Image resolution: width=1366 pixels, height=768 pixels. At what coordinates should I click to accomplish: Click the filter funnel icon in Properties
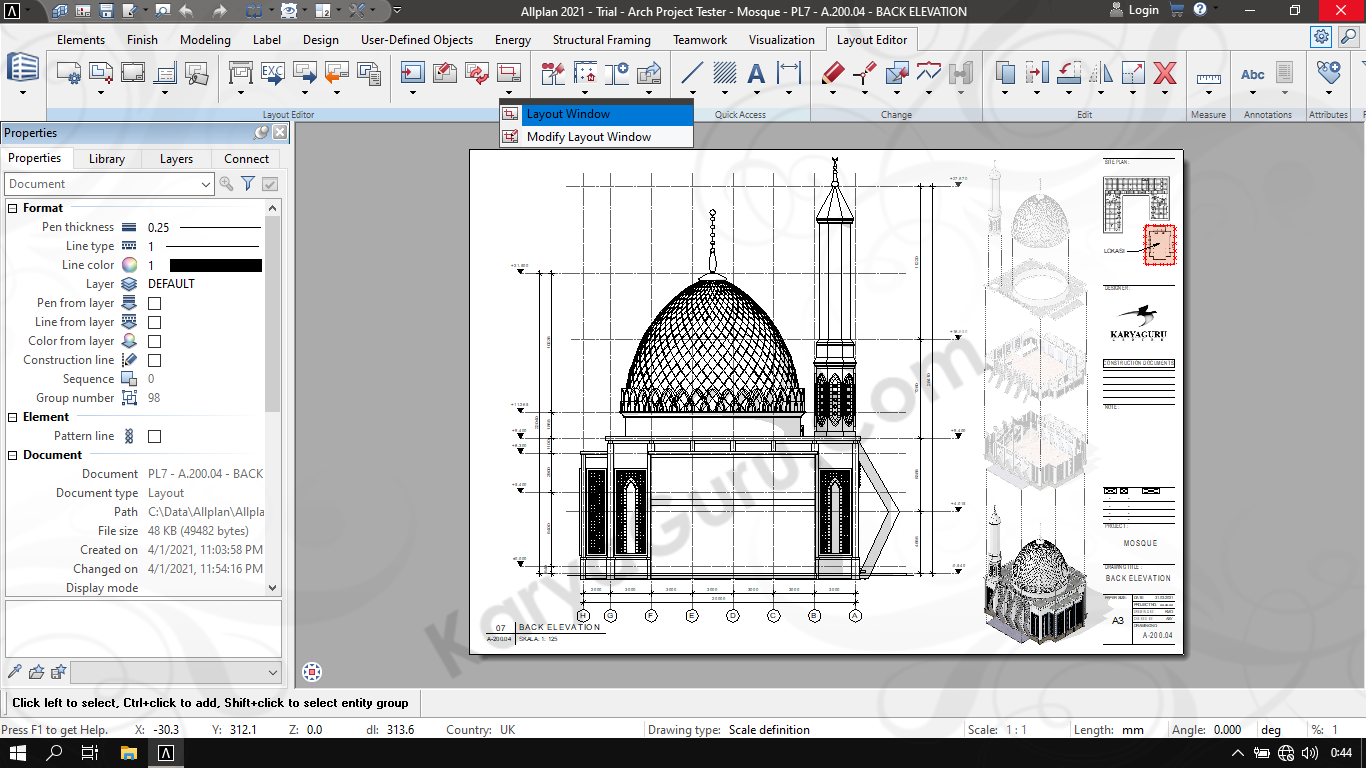[x=248, y=184]
